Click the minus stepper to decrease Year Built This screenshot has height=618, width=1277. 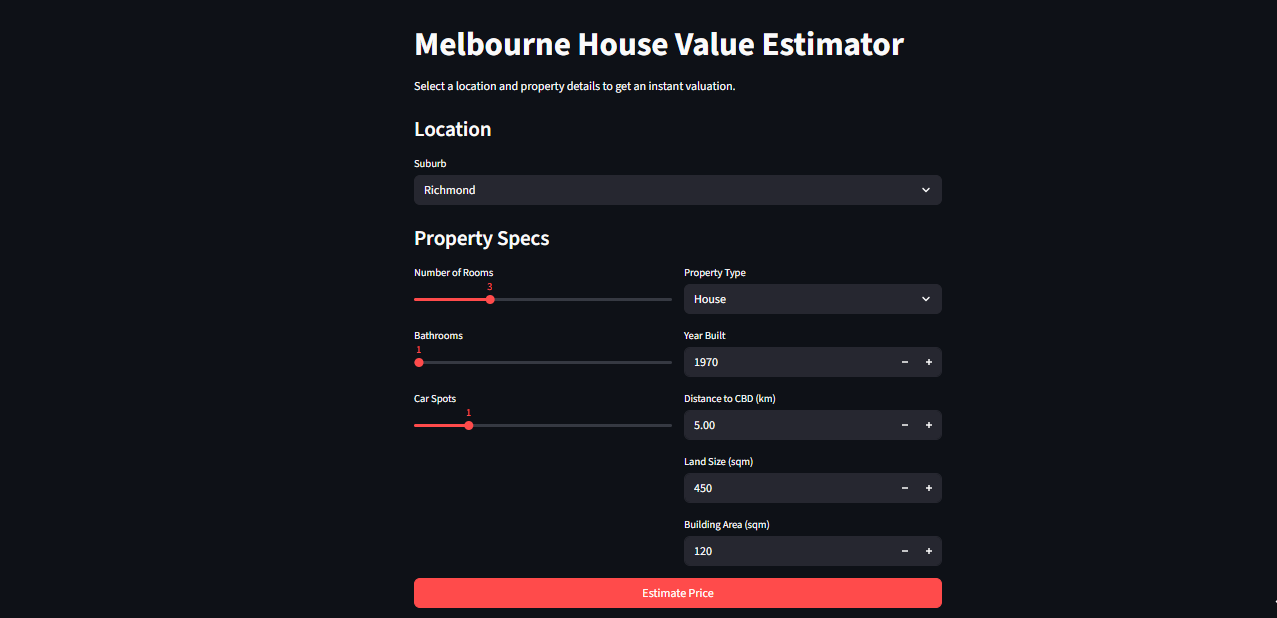click(904, 362)
